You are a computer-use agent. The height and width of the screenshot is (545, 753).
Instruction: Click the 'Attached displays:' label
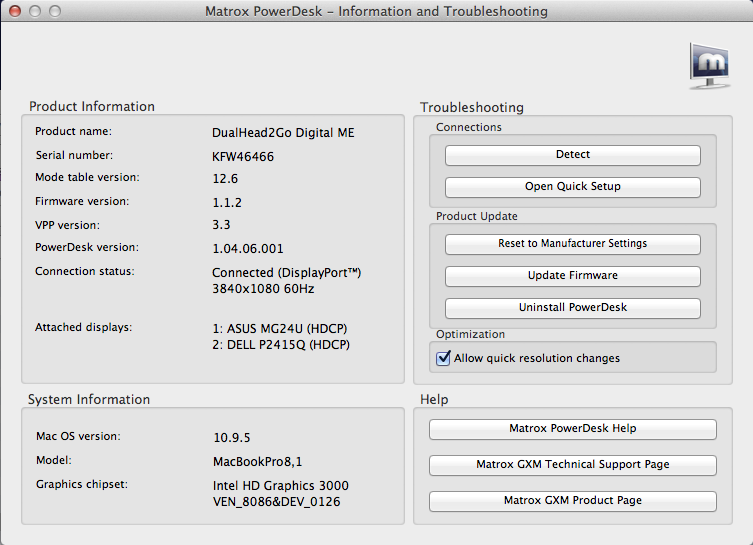(84, 327)
